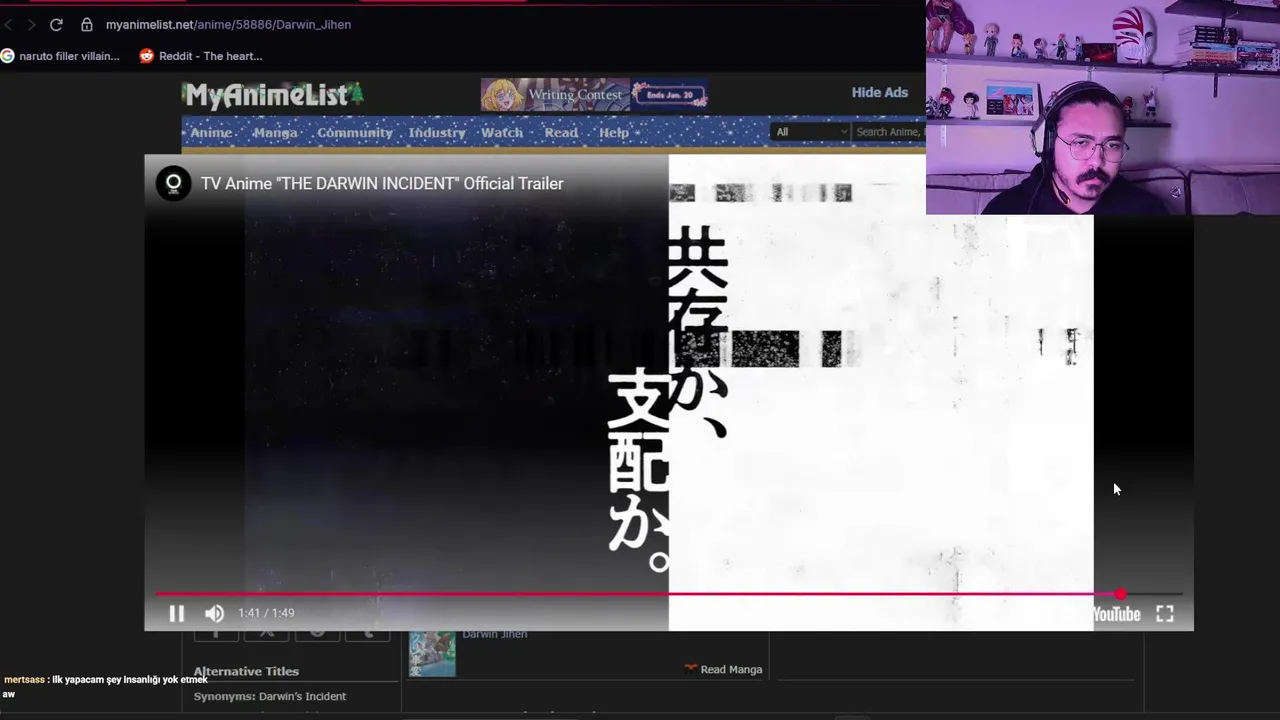Click the MyAnimeList logo

[x=272, y=95]
